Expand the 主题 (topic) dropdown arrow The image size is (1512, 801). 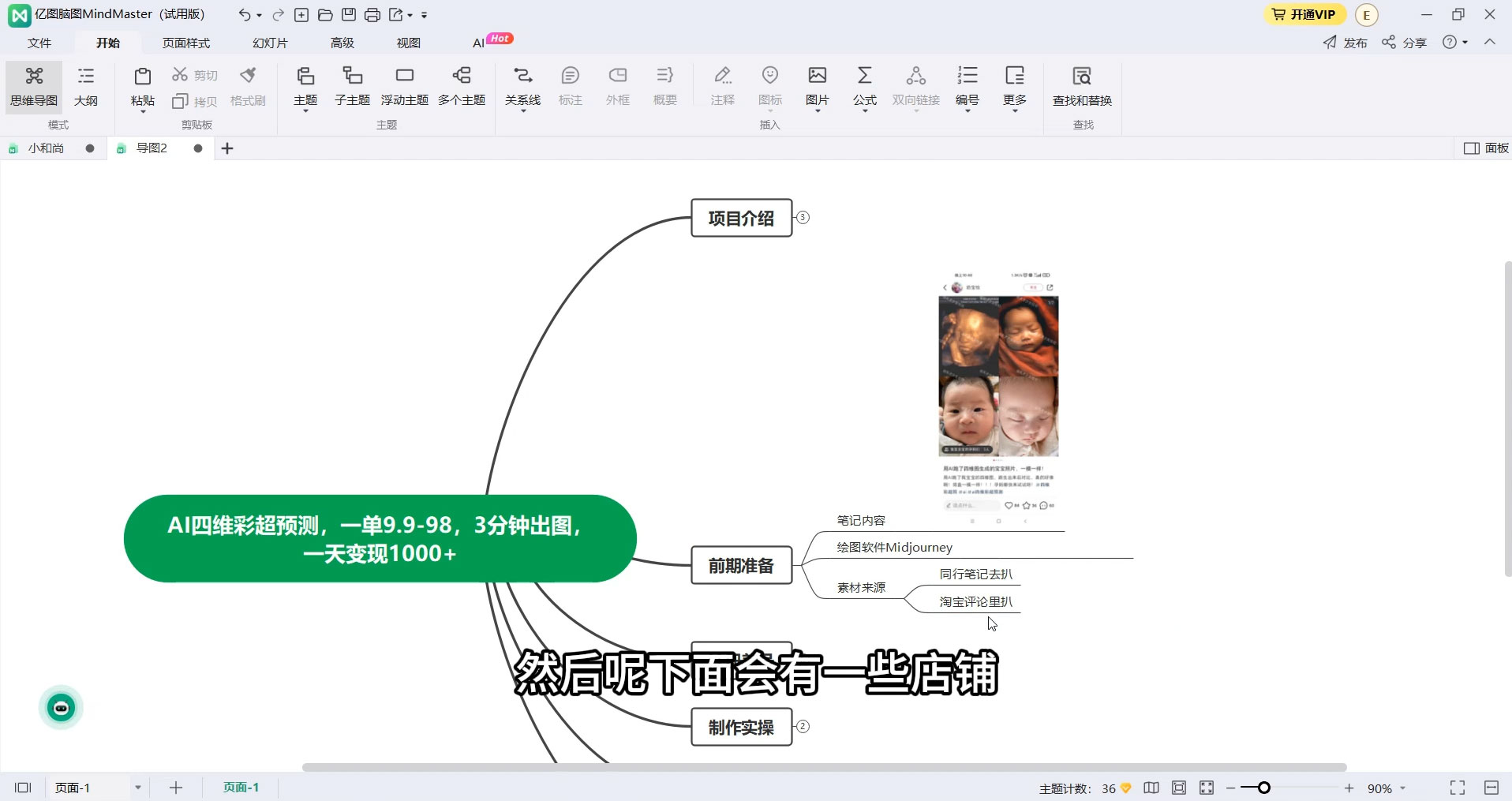click(305, 110)
